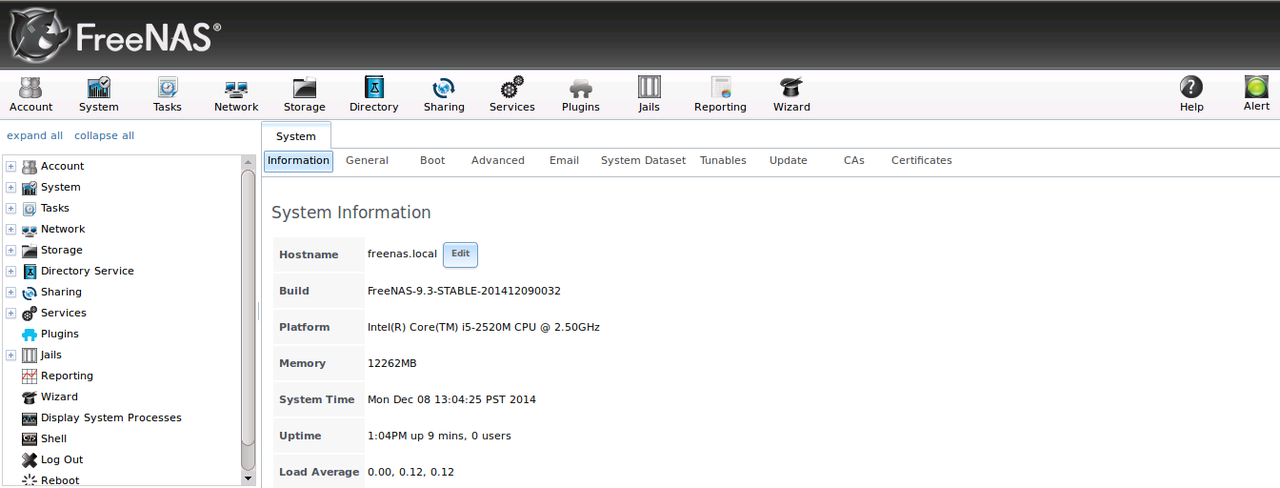Open Services from the top toolbar

512,94
